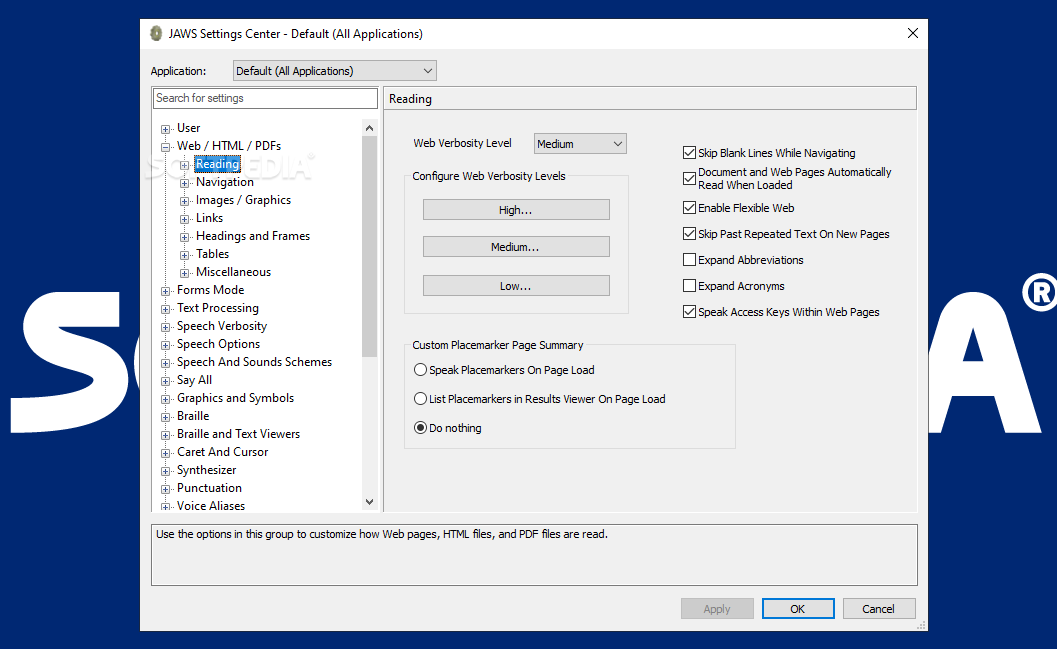The image size is (1057, 649).
Task: Toggle Skip Past Repeated Text On New Pages
Action: click(689, 234)
